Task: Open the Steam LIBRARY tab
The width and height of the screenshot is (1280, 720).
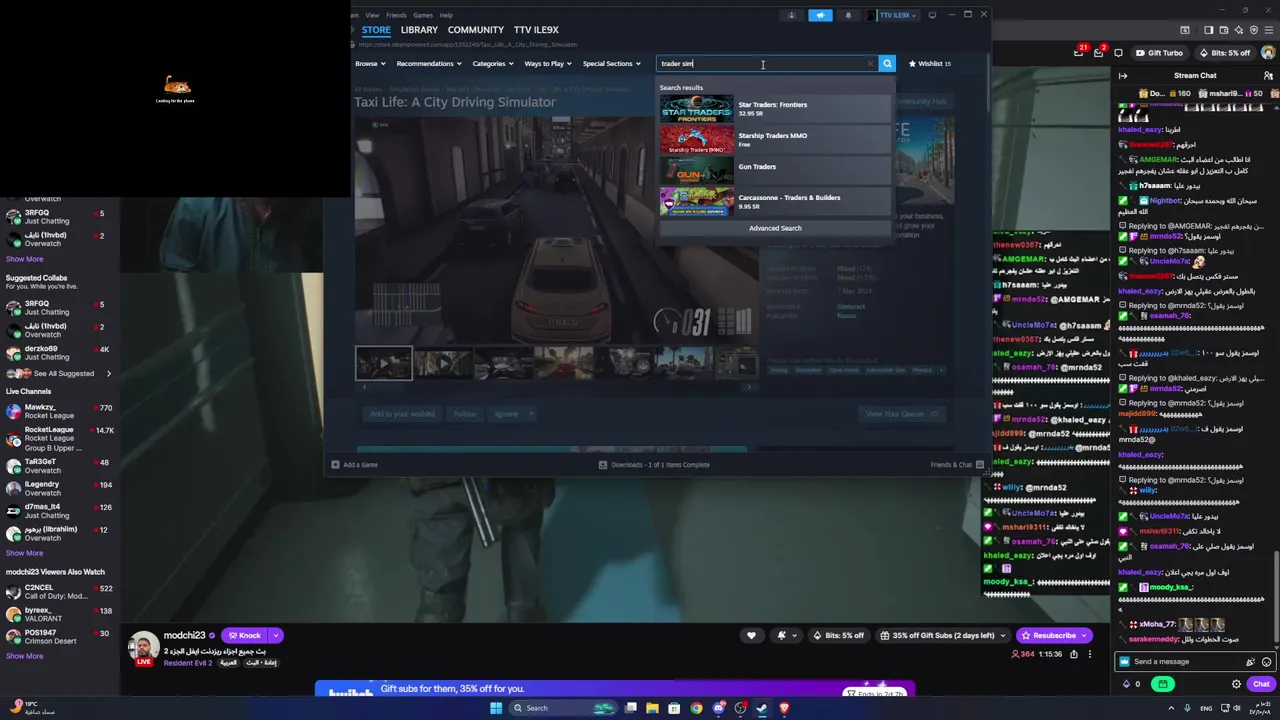Action: coord(419,30)
